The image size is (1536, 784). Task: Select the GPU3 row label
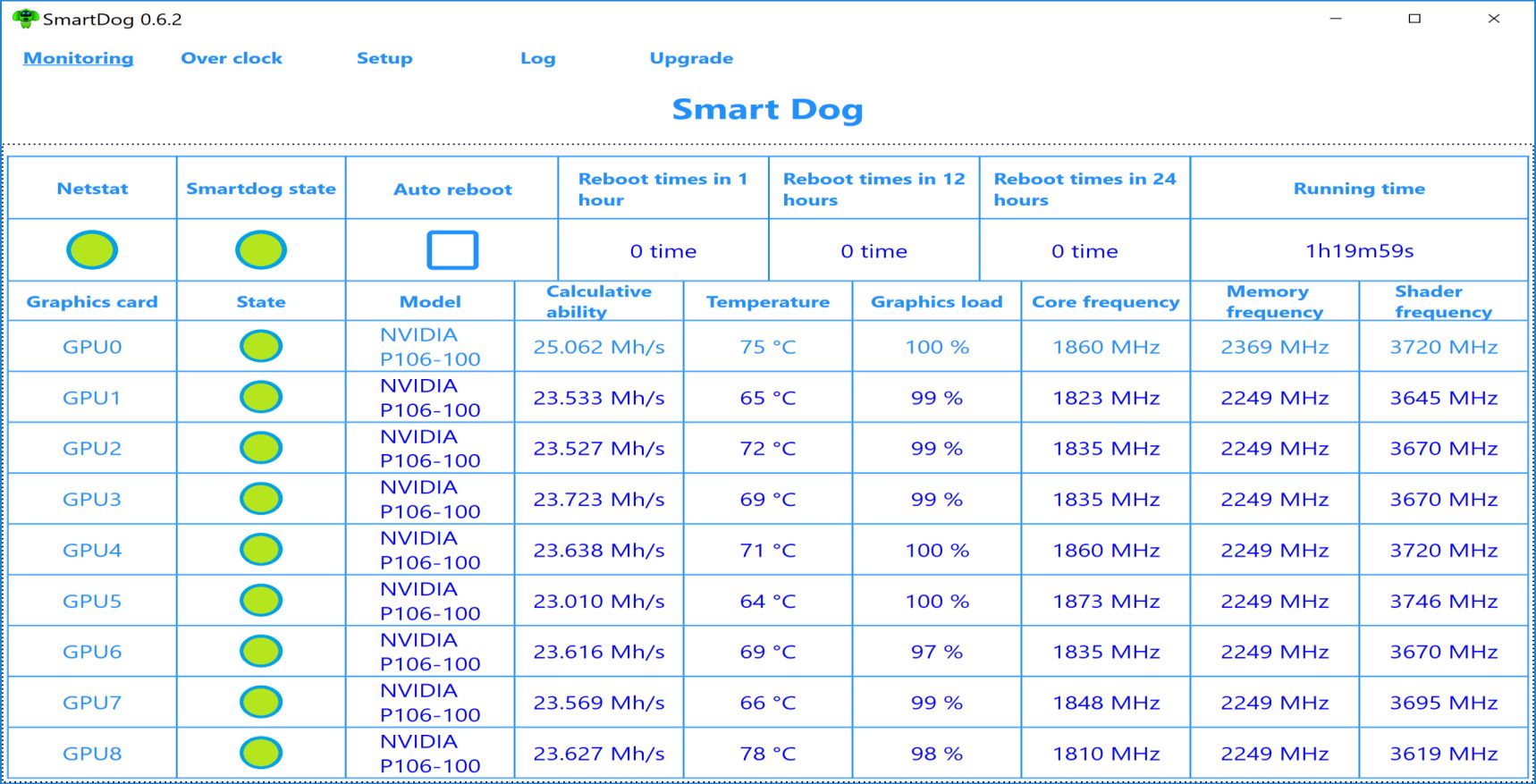(x=92, y=500)
